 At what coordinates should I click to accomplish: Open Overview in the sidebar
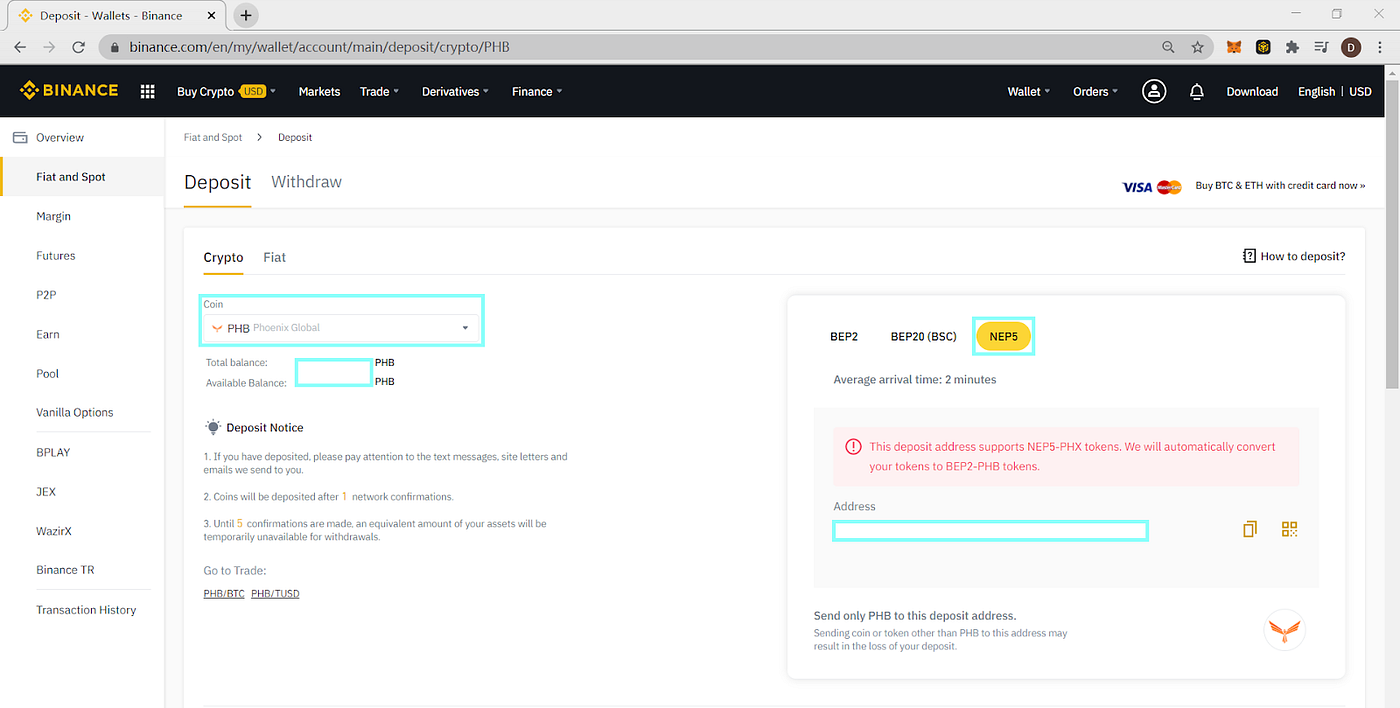point(60,137)
